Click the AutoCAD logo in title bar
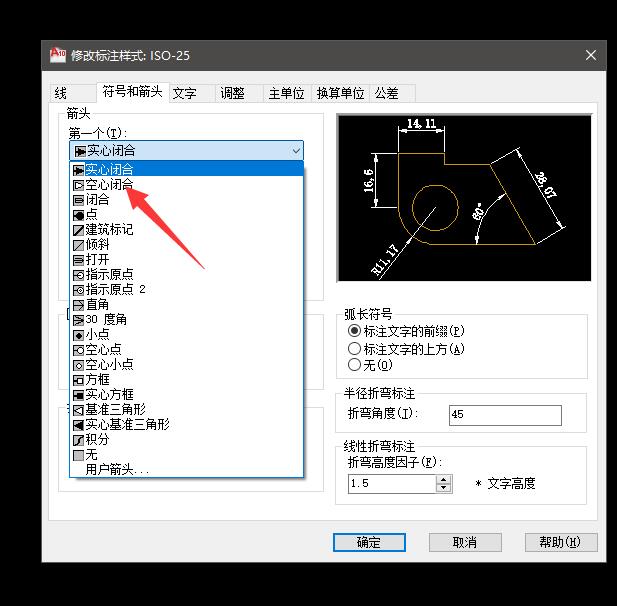 click(58, 55)
